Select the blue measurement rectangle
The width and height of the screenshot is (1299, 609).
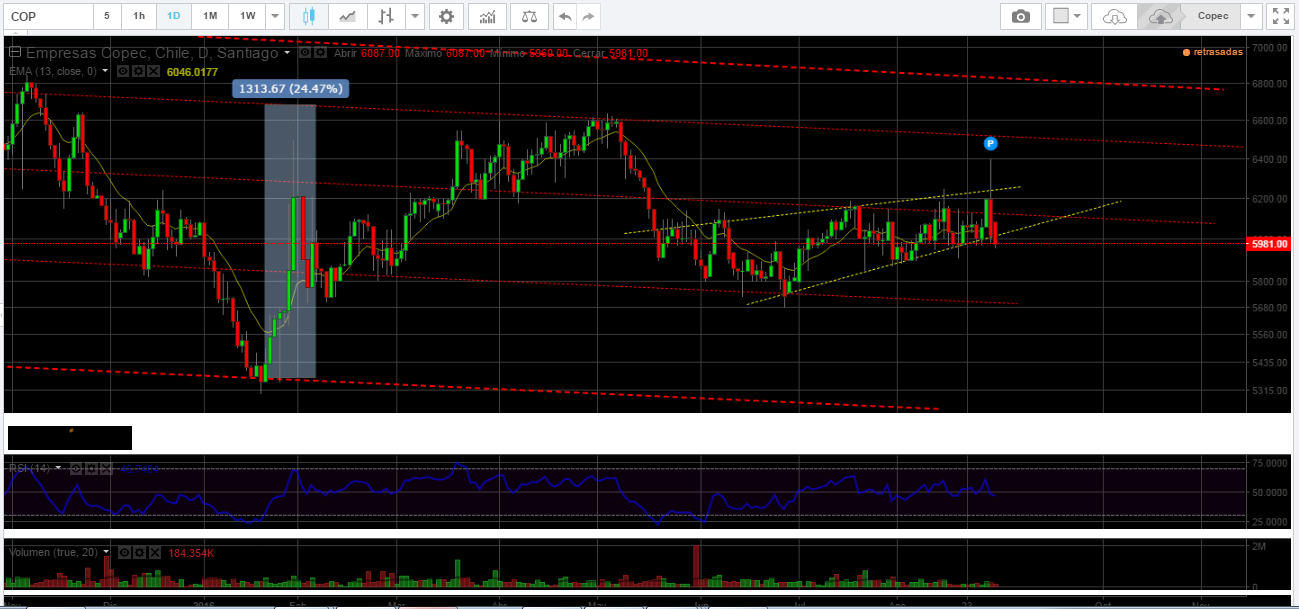pyautogui.click(x=290, y=241)
